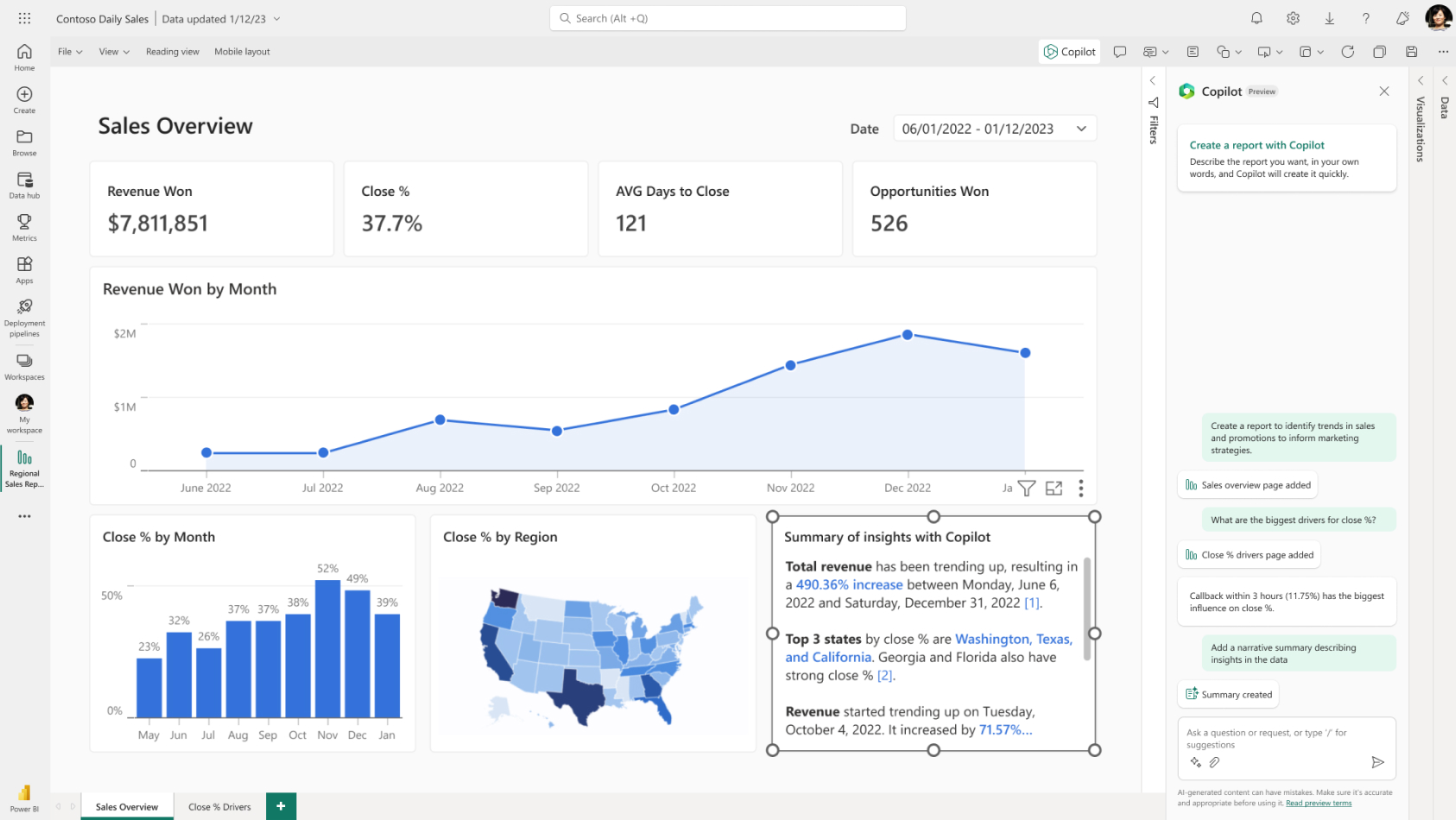The image size is (1456, 820).
Task: Open Data hub from left sidebar
Action: pos(24,185)
